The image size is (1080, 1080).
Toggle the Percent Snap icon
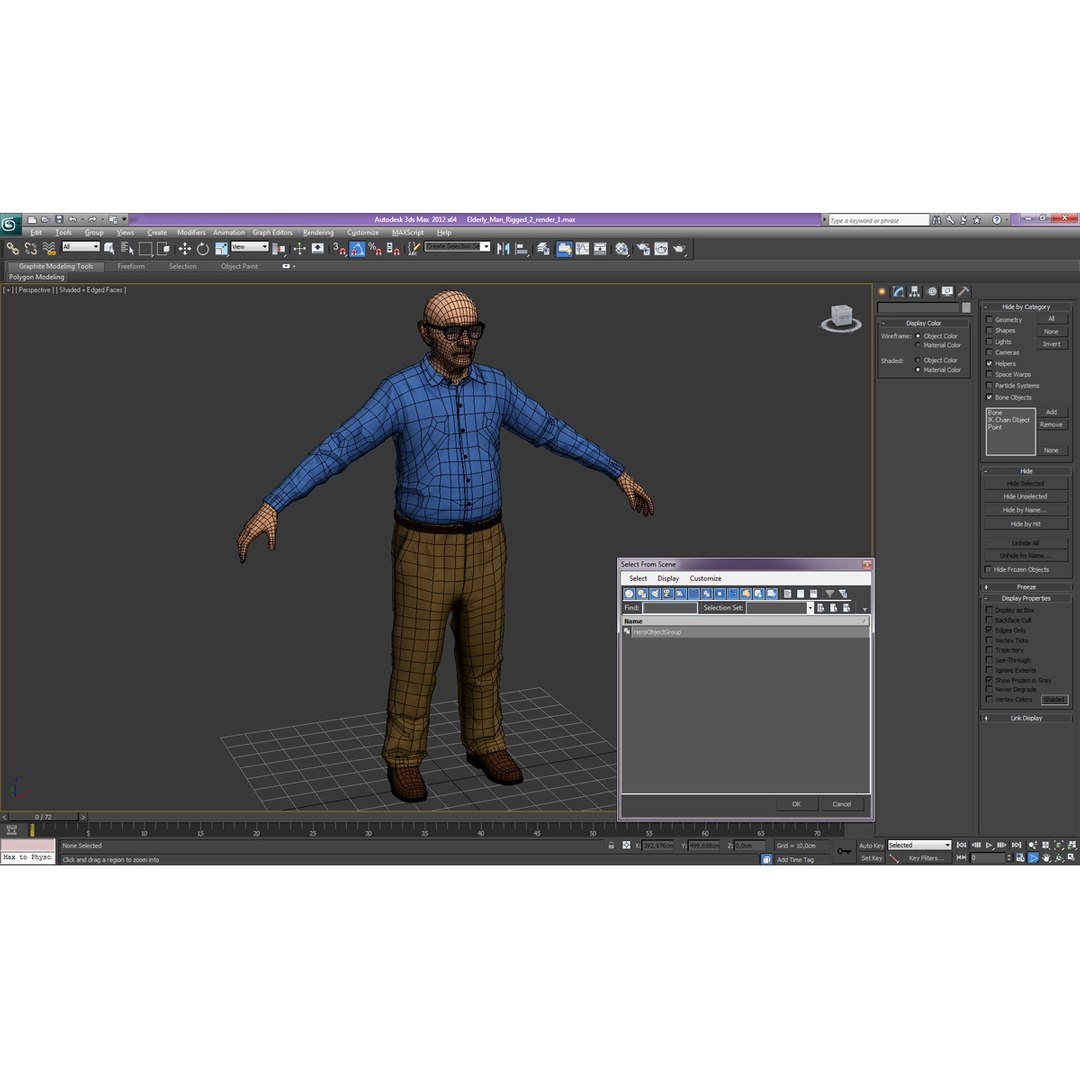click(x=375, y=249)
